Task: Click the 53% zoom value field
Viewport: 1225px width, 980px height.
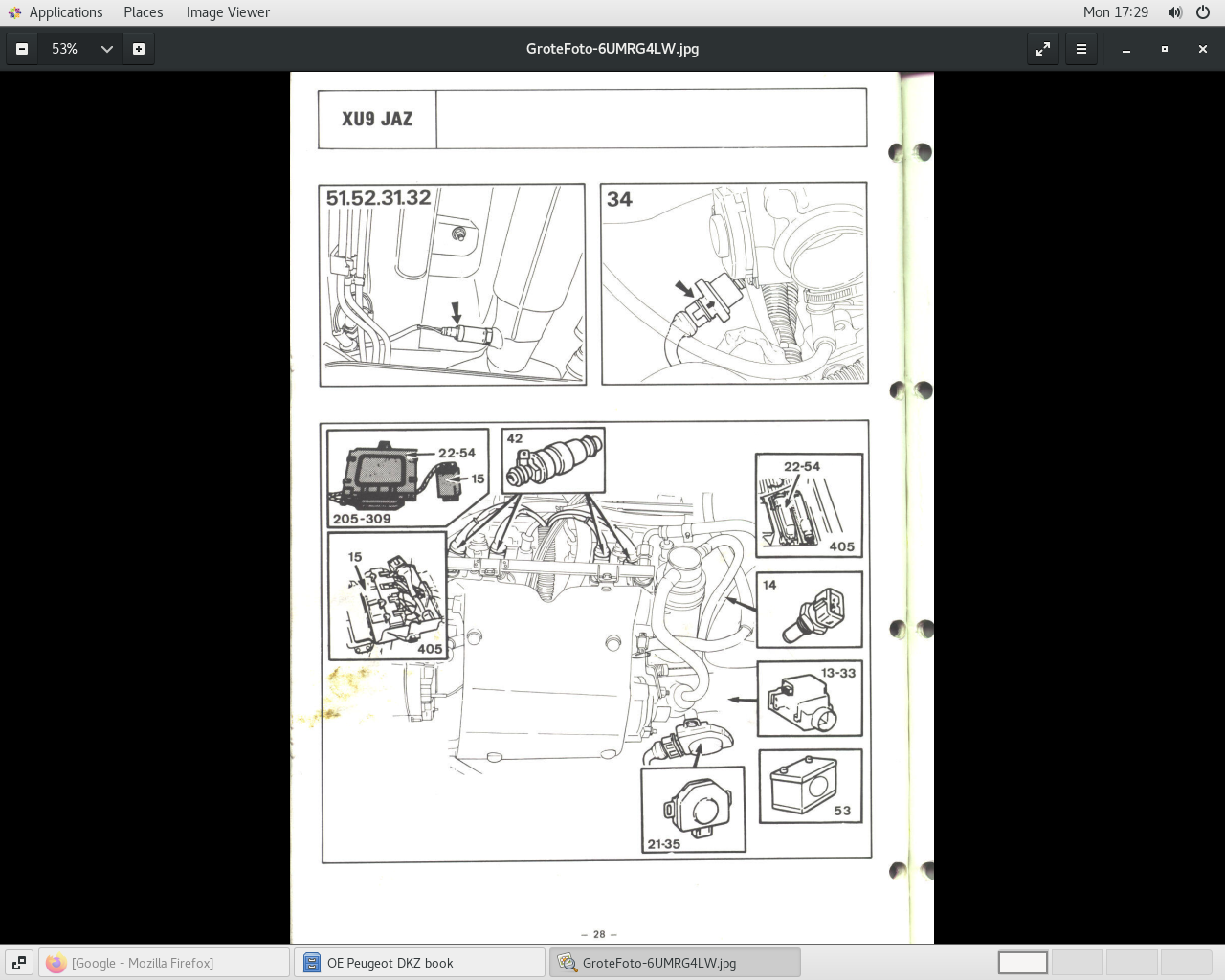Action: point(65,49)
